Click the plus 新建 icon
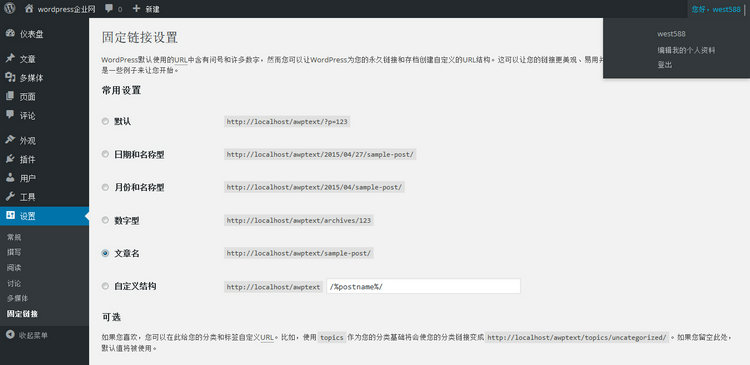This screenshot has height=365, width=750. 136,9
